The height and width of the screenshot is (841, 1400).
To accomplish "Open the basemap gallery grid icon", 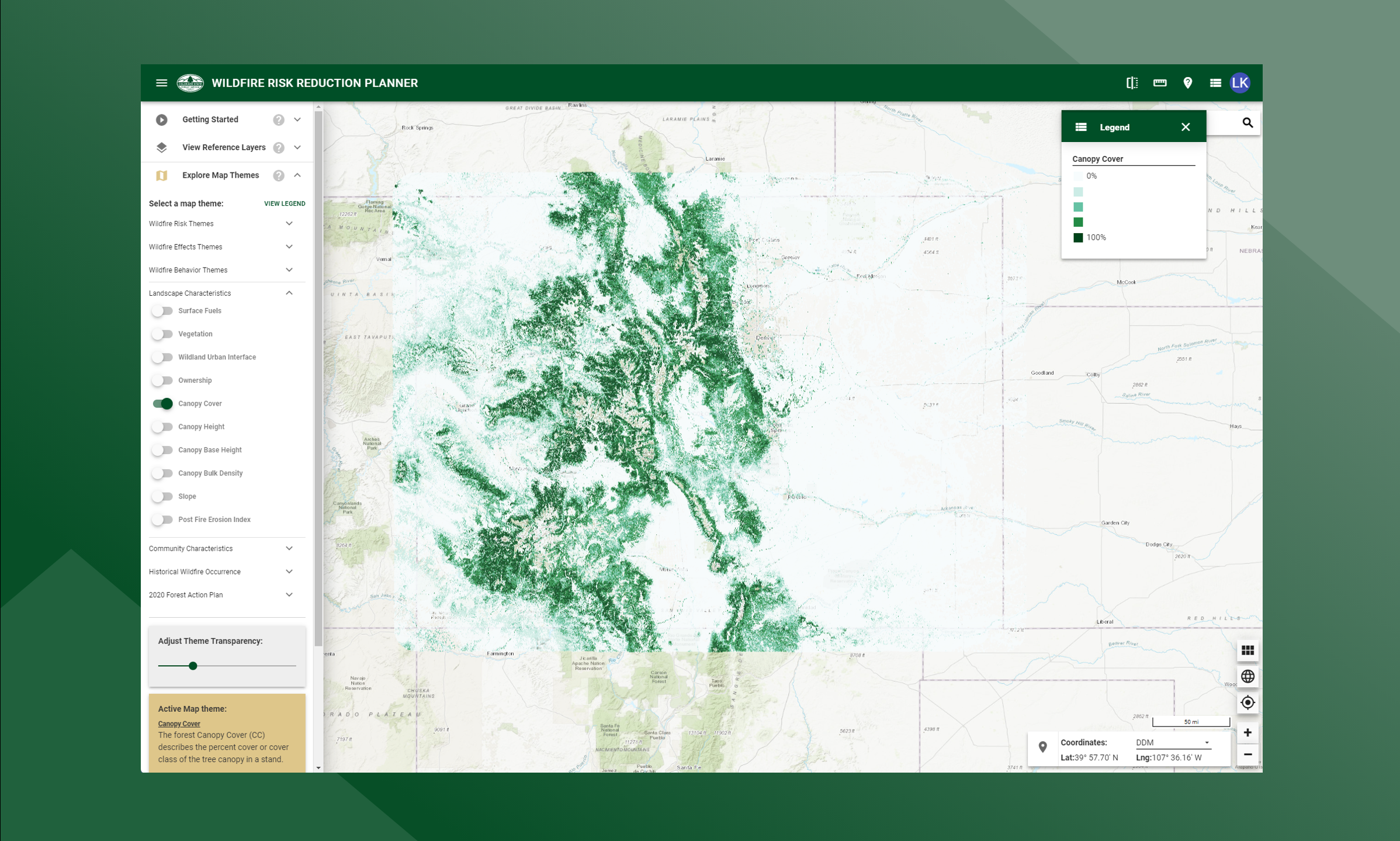I will [x=1247, y=650].
